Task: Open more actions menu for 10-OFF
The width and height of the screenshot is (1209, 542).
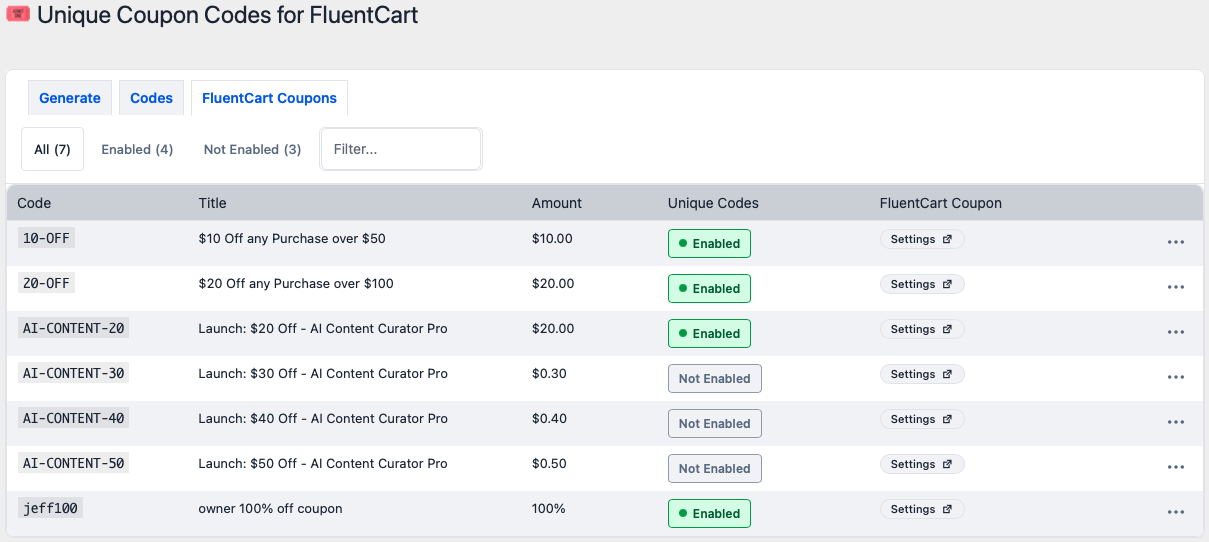Action: 1175,242
